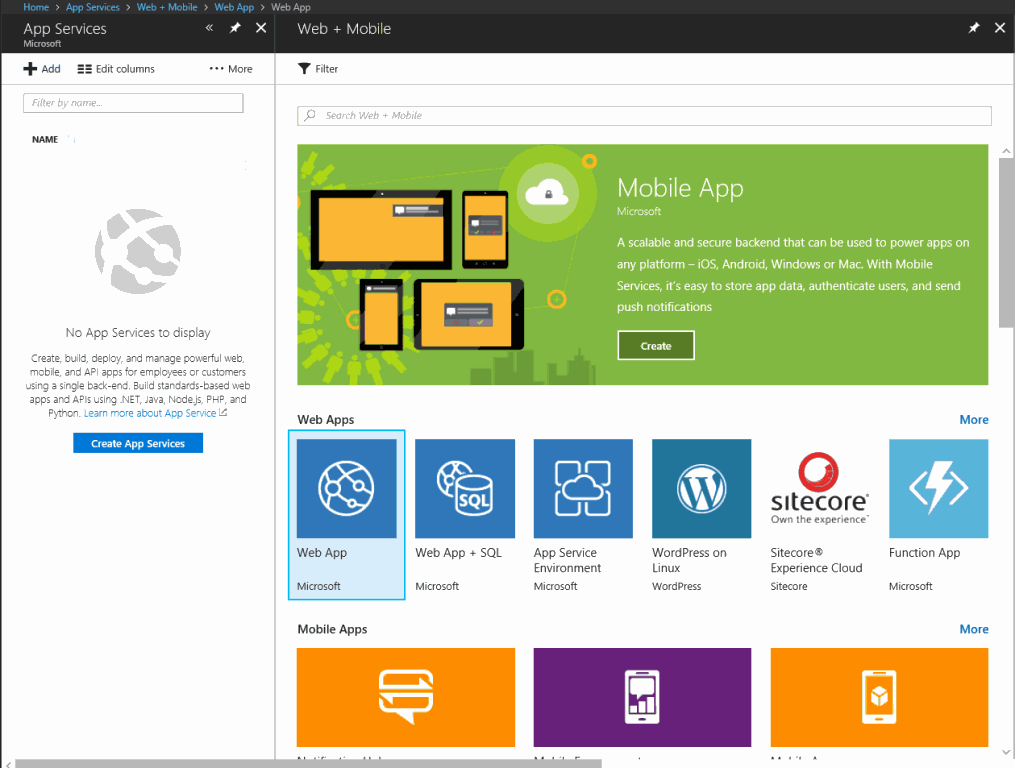
Task: Click the WordPress on Linux label
Action: [x=689, y=560]
